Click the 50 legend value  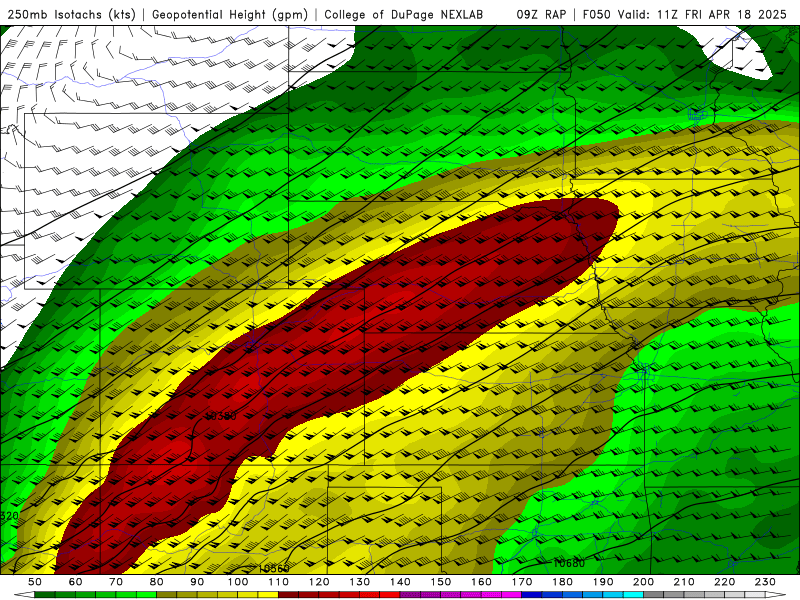pyautogui.click(x=35, y=582)
